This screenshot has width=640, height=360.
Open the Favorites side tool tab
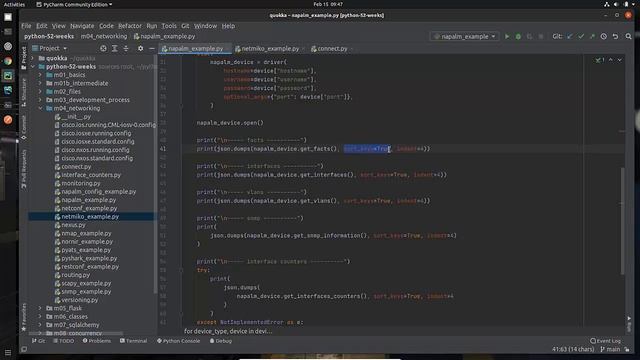[24, 317]
